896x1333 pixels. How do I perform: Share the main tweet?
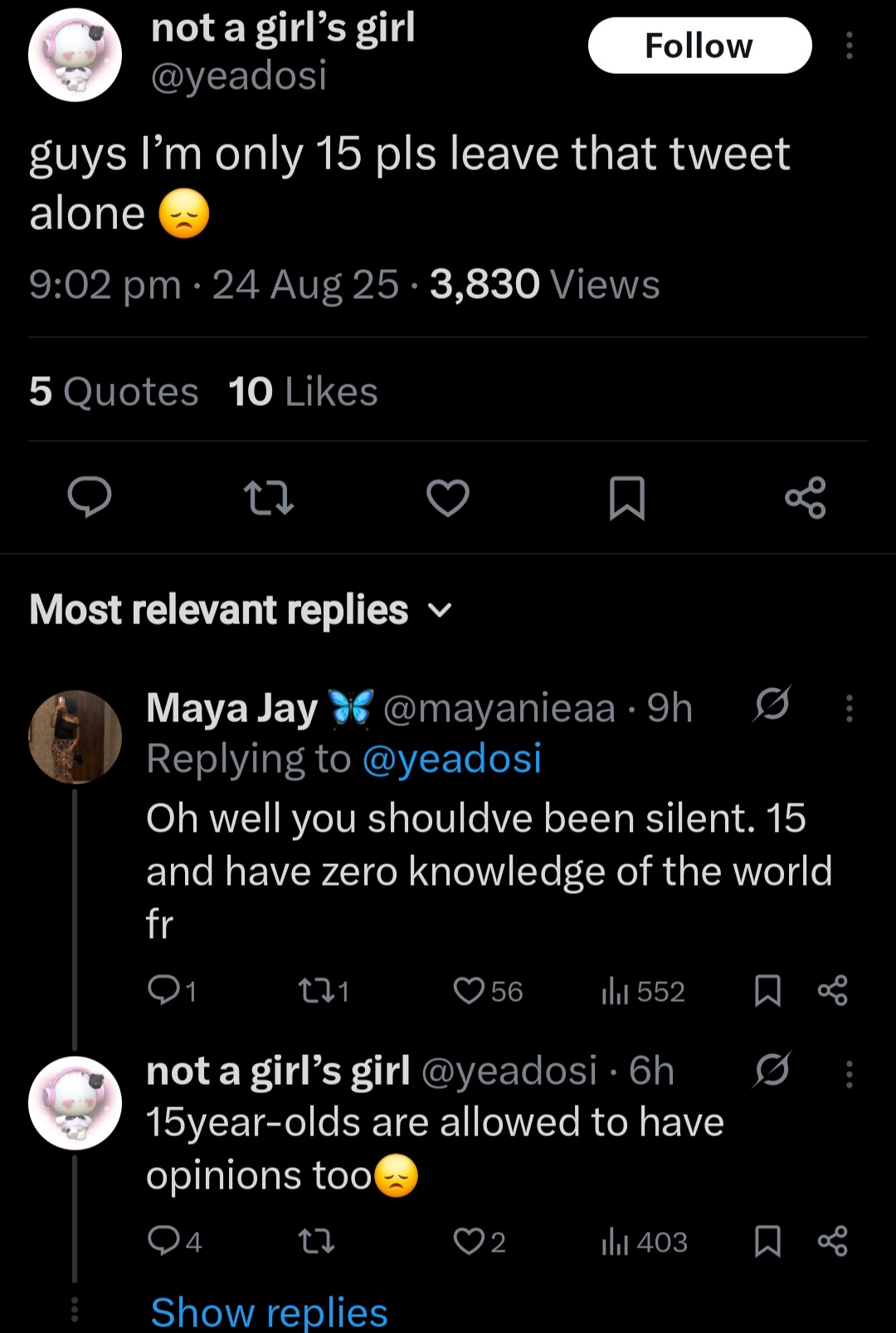[806, 497]
